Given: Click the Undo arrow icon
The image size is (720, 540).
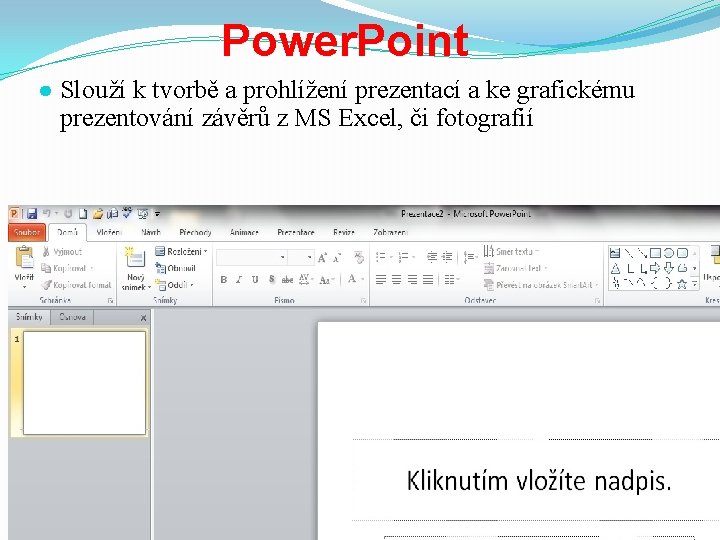Looking at the screenshot, I should [46, 214].
